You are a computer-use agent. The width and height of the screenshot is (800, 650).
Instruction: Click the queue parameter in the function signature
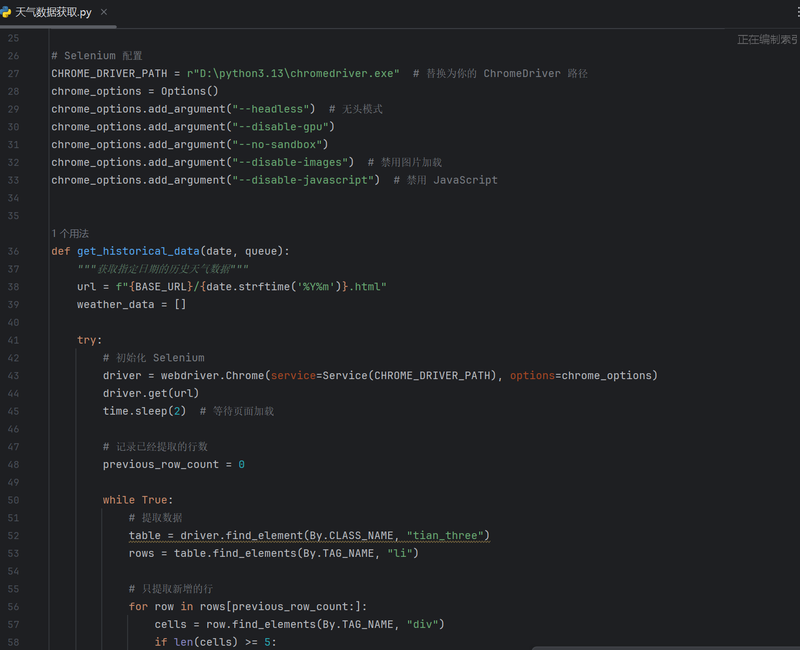pos(261,251)
